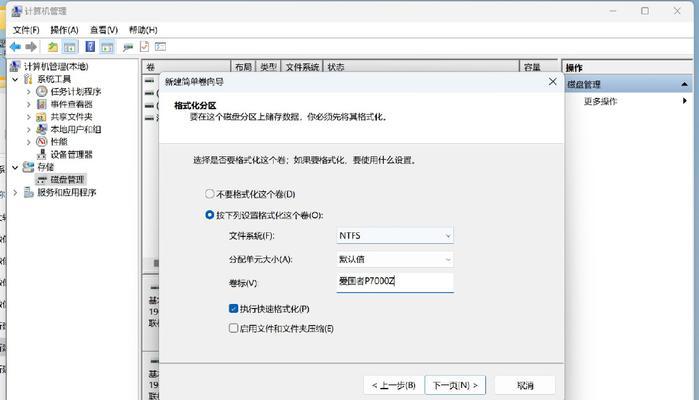Click the 状态 column header
This screenshot has width=699, height=400.
421,67
